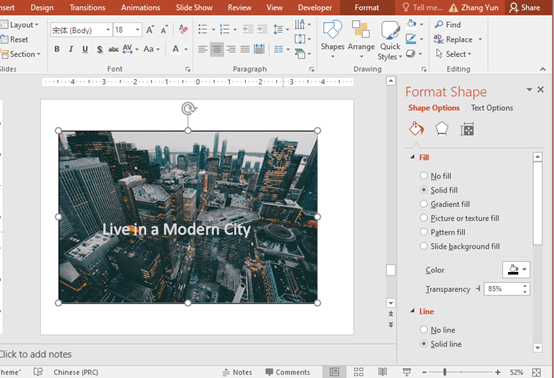The image size is (554, 378).
Task: Open the Animations tab
Action: 140,7
